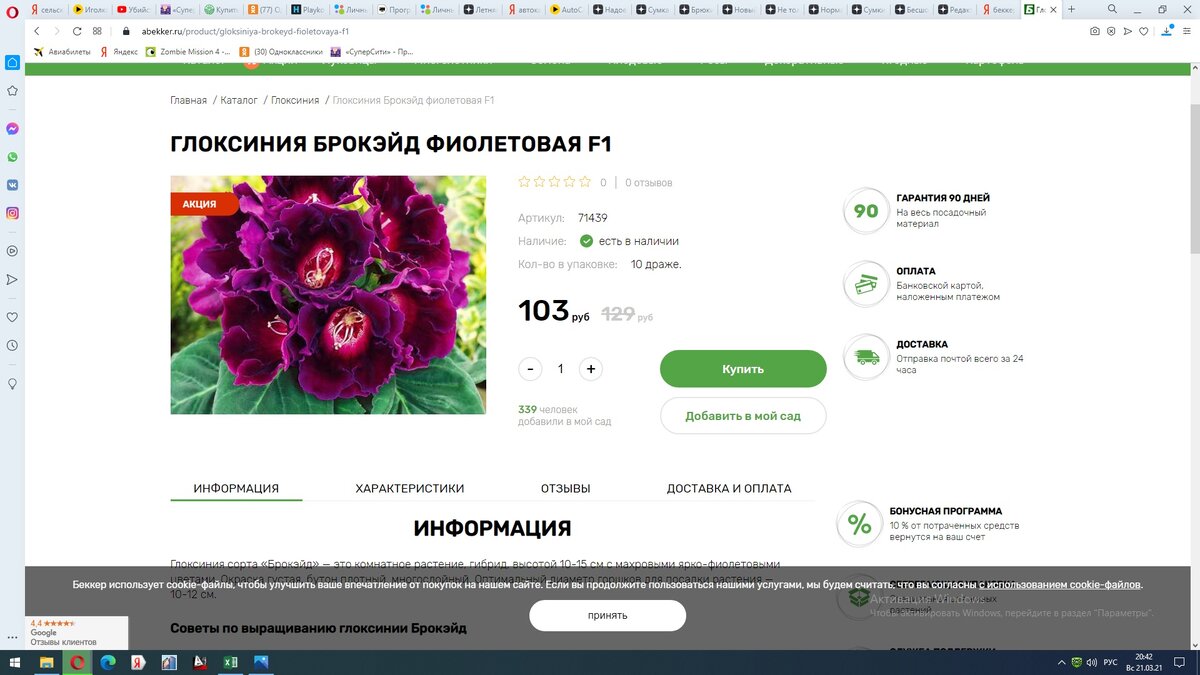Go to Каталог breadcrumb link
The width and height of the screenshot is (1200, 675).
pos(239,100)
